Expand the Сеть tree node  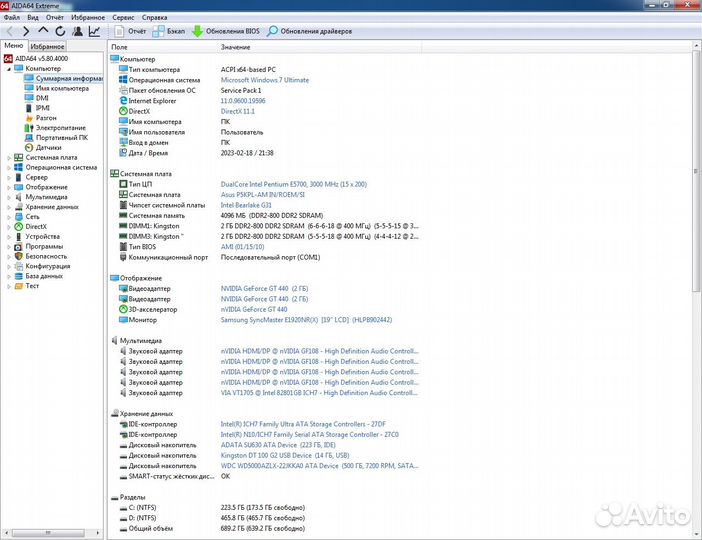click(9, 217)
